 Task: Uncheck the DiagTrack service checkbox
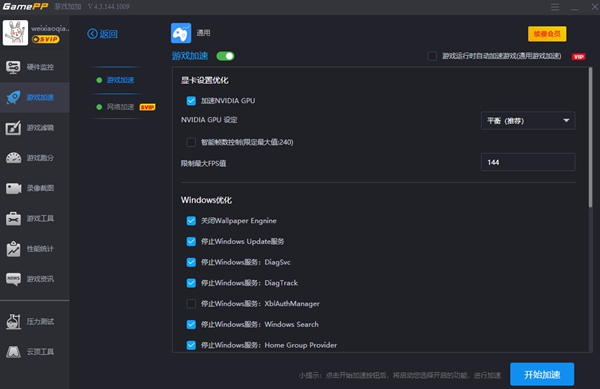[x=191, y=283]
